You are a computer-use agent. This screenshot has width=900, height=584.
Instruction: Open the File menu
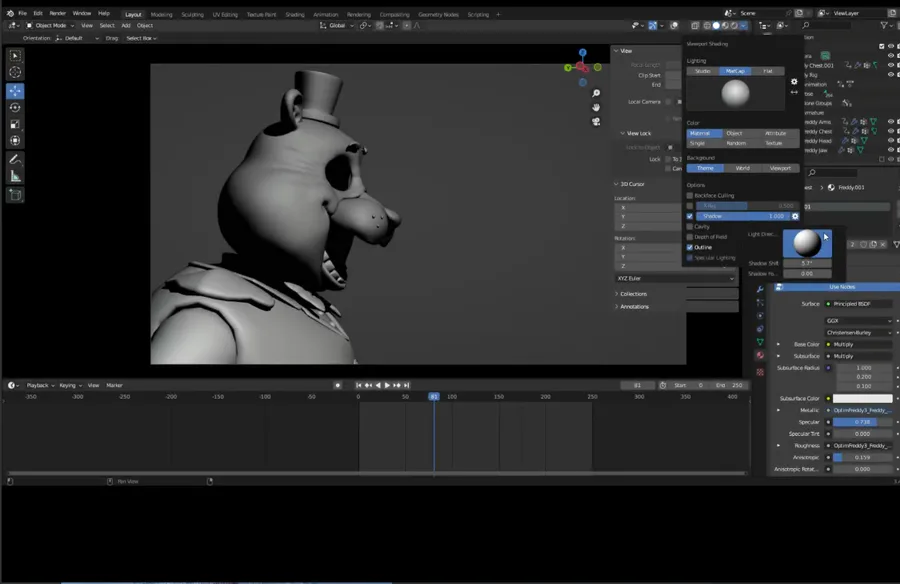point(22,13)
